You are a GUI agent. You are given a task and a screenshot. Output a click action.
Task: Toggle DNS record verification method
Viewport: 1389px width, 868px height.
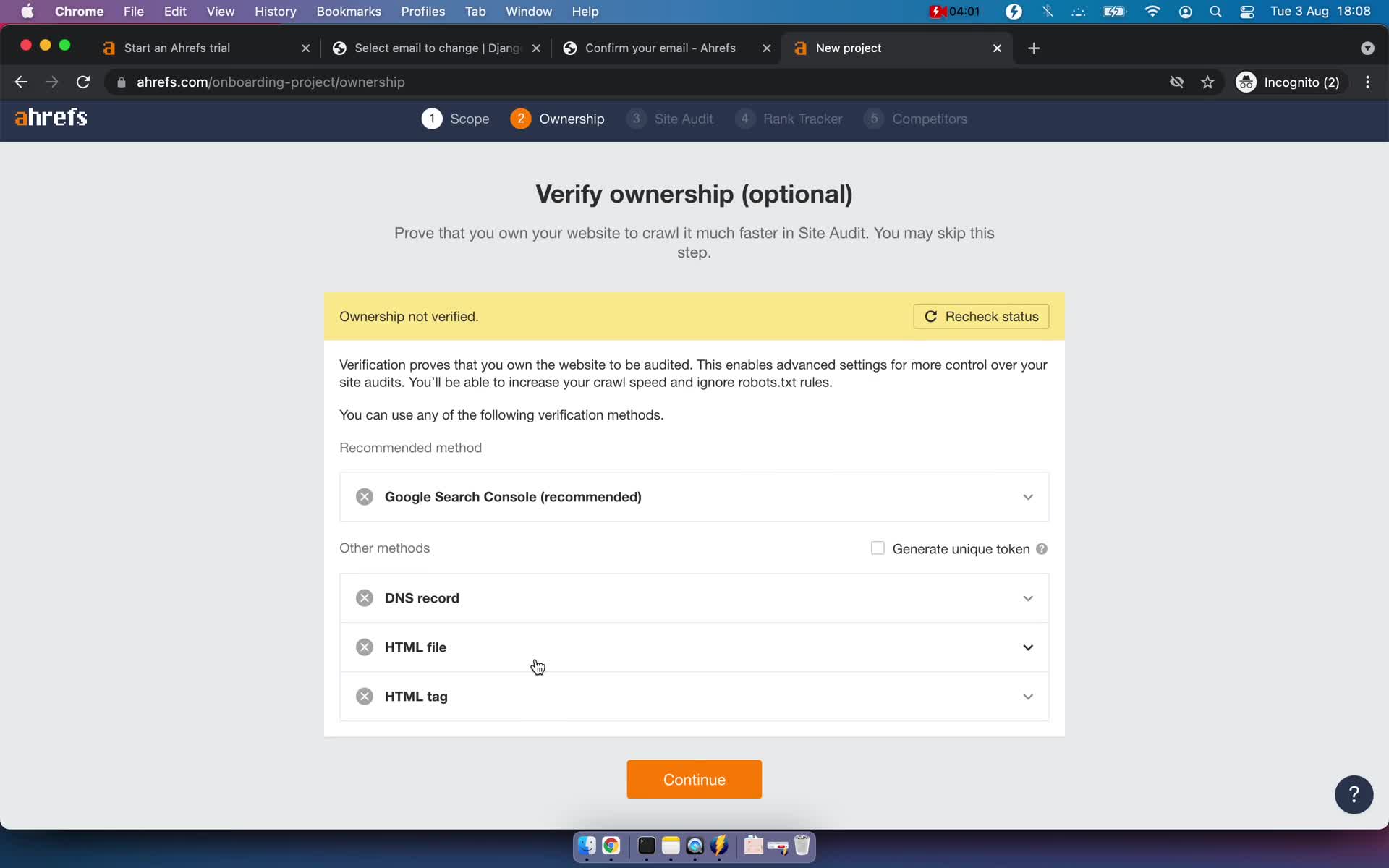pyautogui.click(x=1028, y=598)
